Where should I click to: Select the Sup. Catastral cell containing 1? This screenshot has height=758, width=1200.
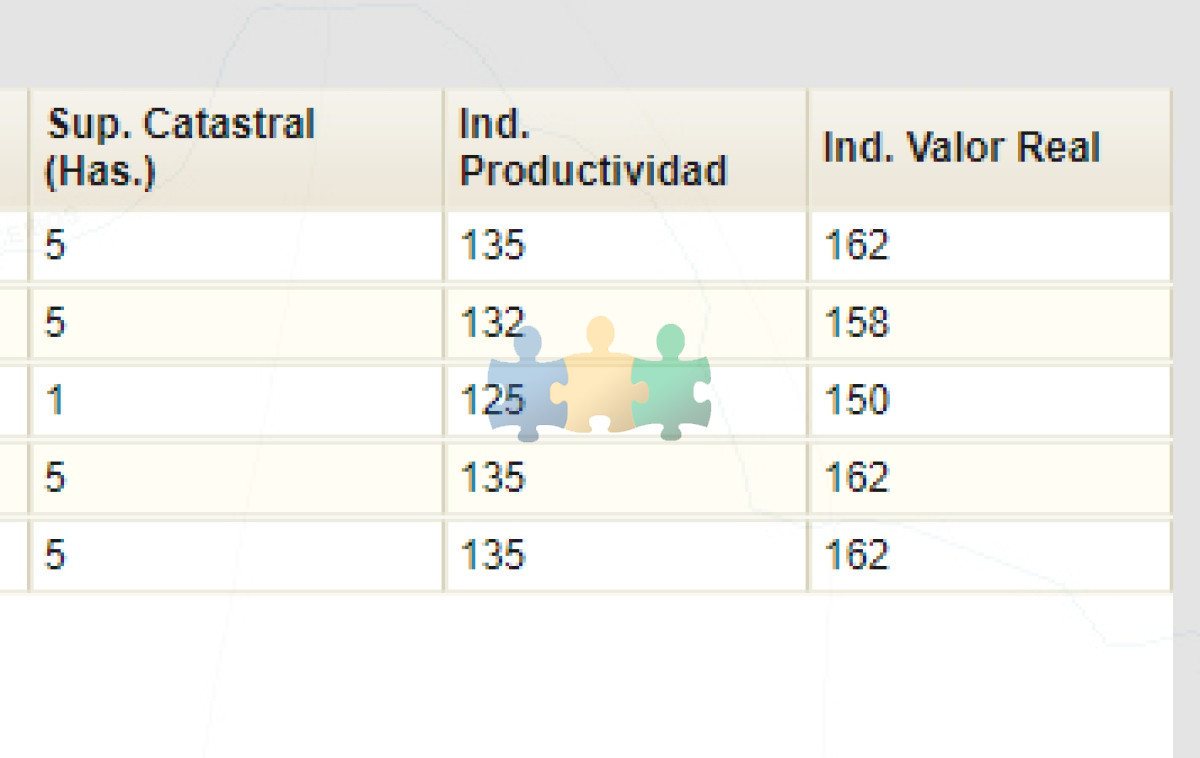tap(236, 400)
